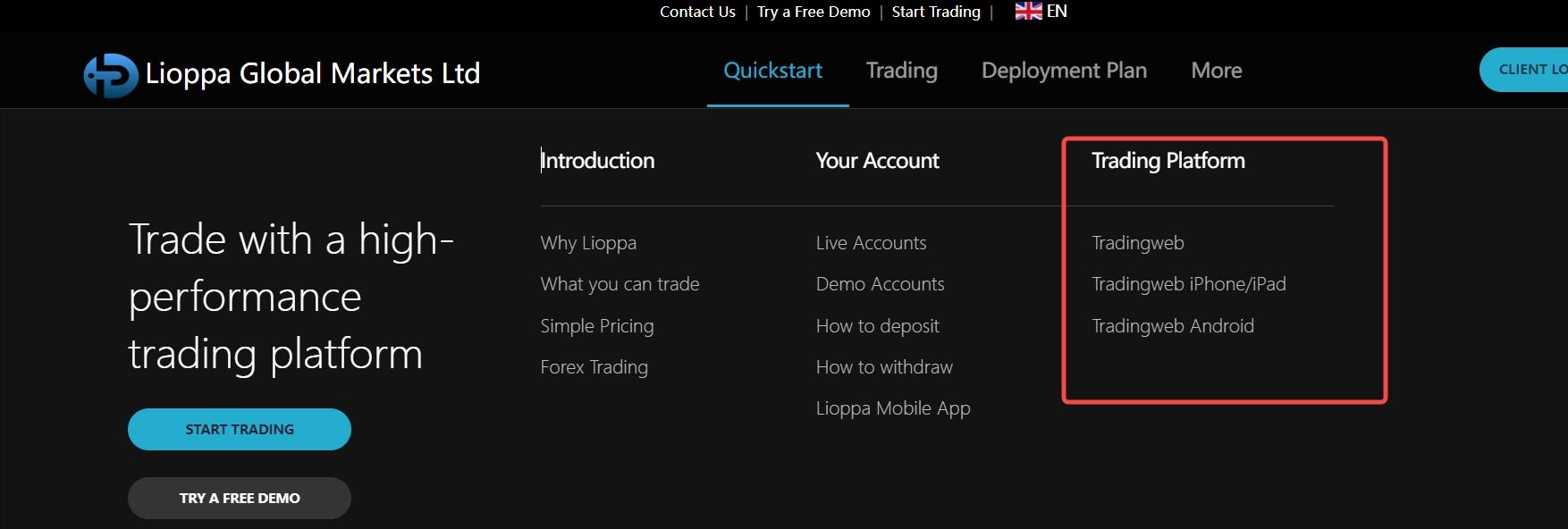Open the Trading menu tab

tap(902, 71)
